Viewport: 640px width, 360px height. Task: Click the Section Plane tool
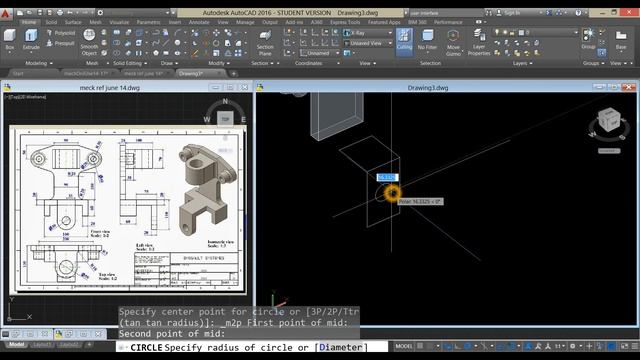tap(265, 43)
